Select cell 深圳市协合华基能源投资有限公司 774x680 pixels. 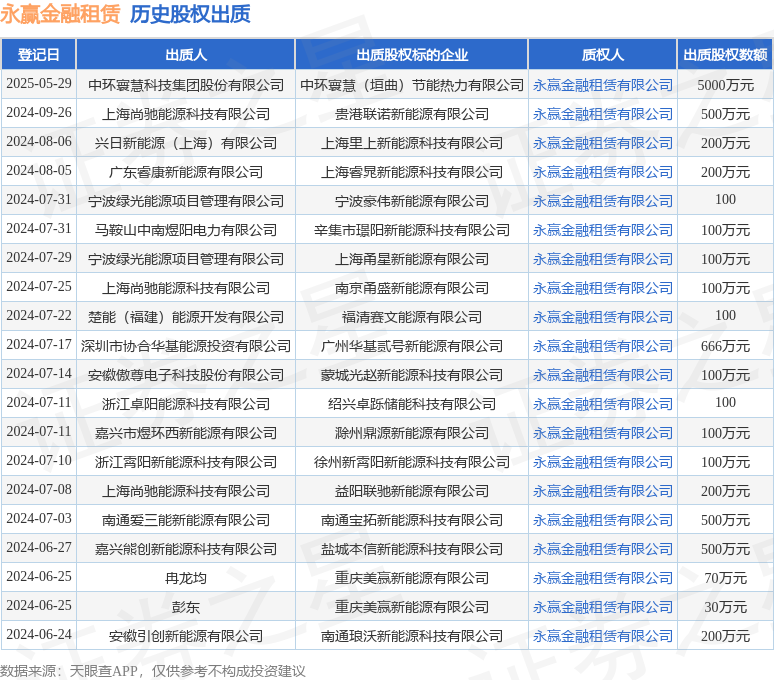pyautogui.click(x=186, y=346)
